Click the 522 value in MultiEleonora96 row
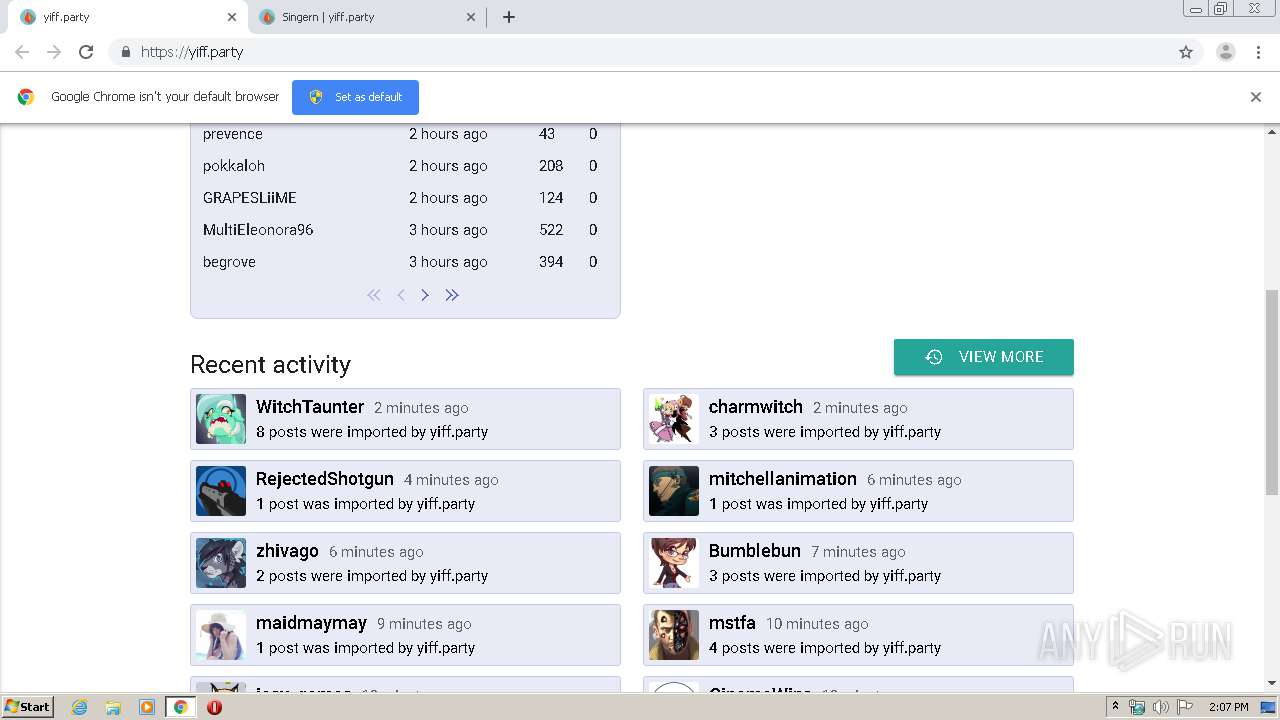Screen dimensions: 1280x720 (551, 230)
